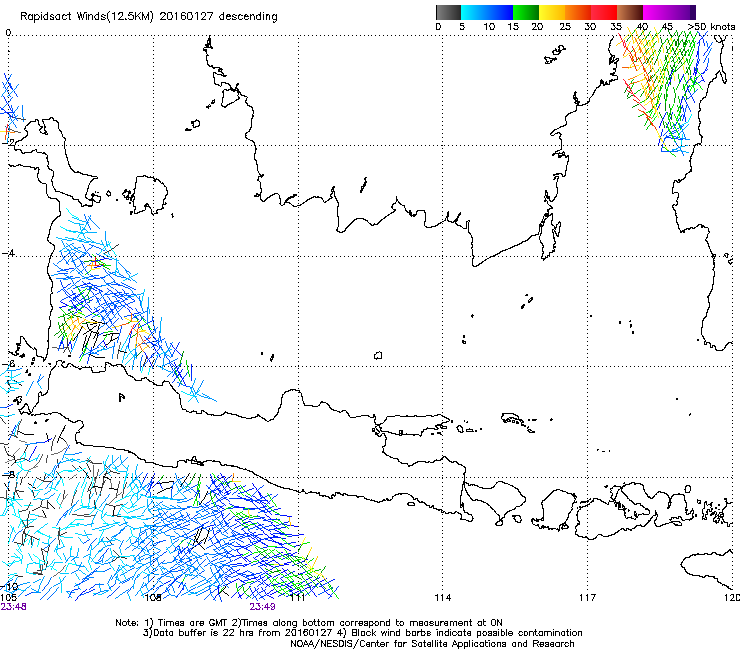The height and width of the screenshot is (650, 740).
Task: Click the legend tick label '40'
Action: click(643, 27)
